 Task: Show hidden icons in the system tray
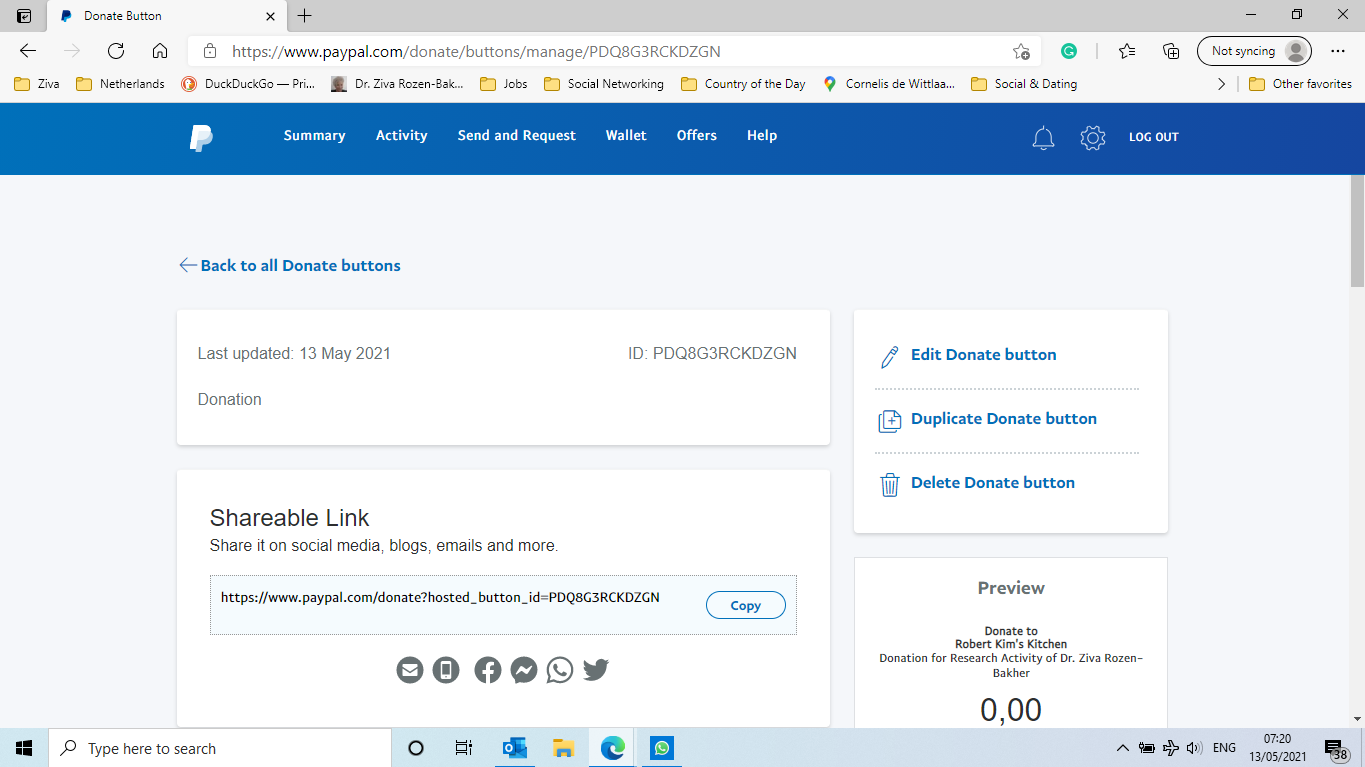tap(1122, 747)
